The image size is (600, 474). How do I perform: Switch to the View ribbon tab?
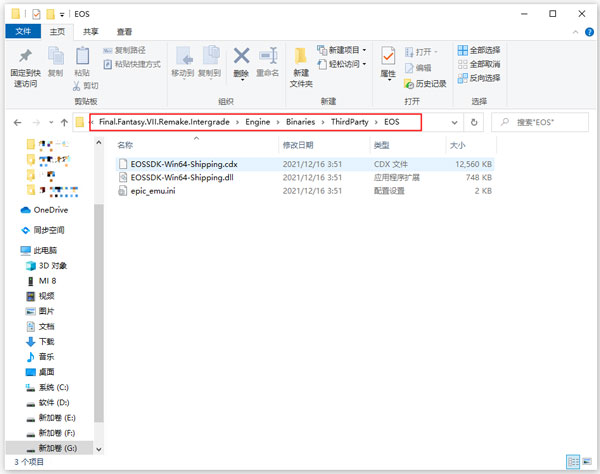(124, 32)
